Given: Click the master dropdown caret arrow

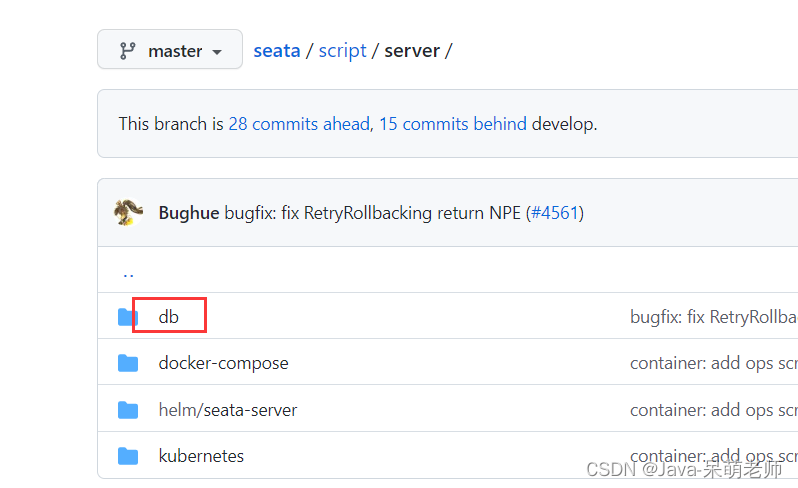Looking at the screenshot, I should coord(217,52).
